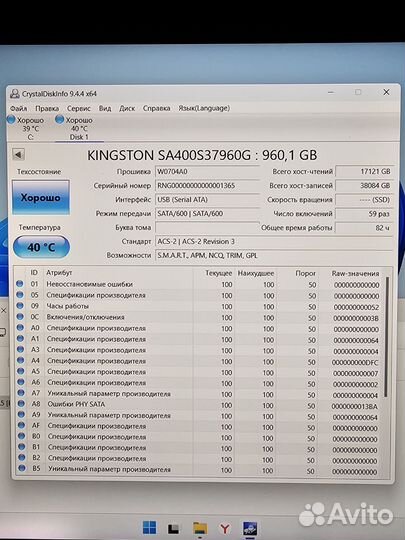Click the status dot for attribute AF
This screenshot has width=405, height=540.
21,425
